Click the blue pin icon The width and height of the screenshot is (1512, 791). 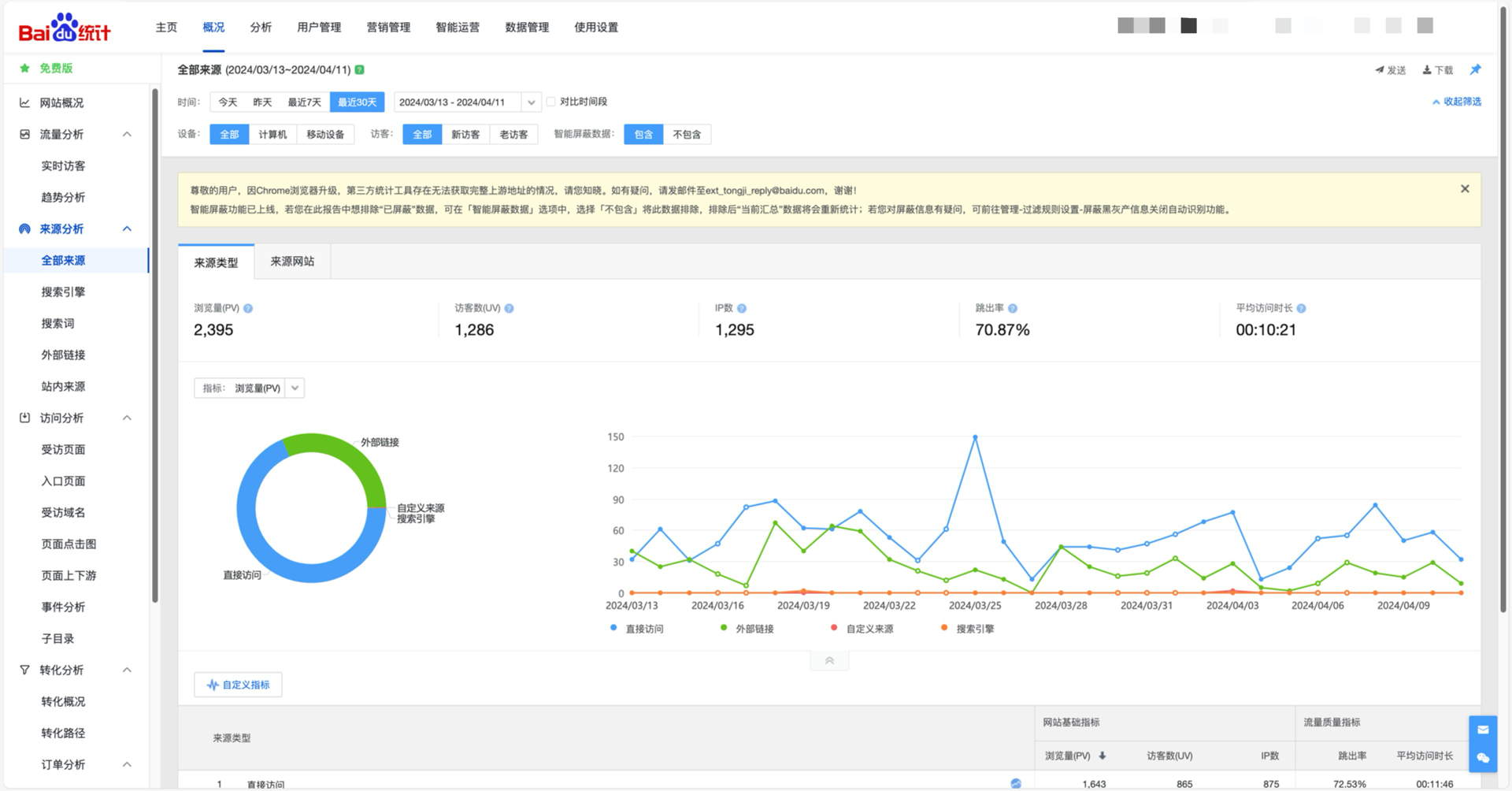(x=1475, y=69)
